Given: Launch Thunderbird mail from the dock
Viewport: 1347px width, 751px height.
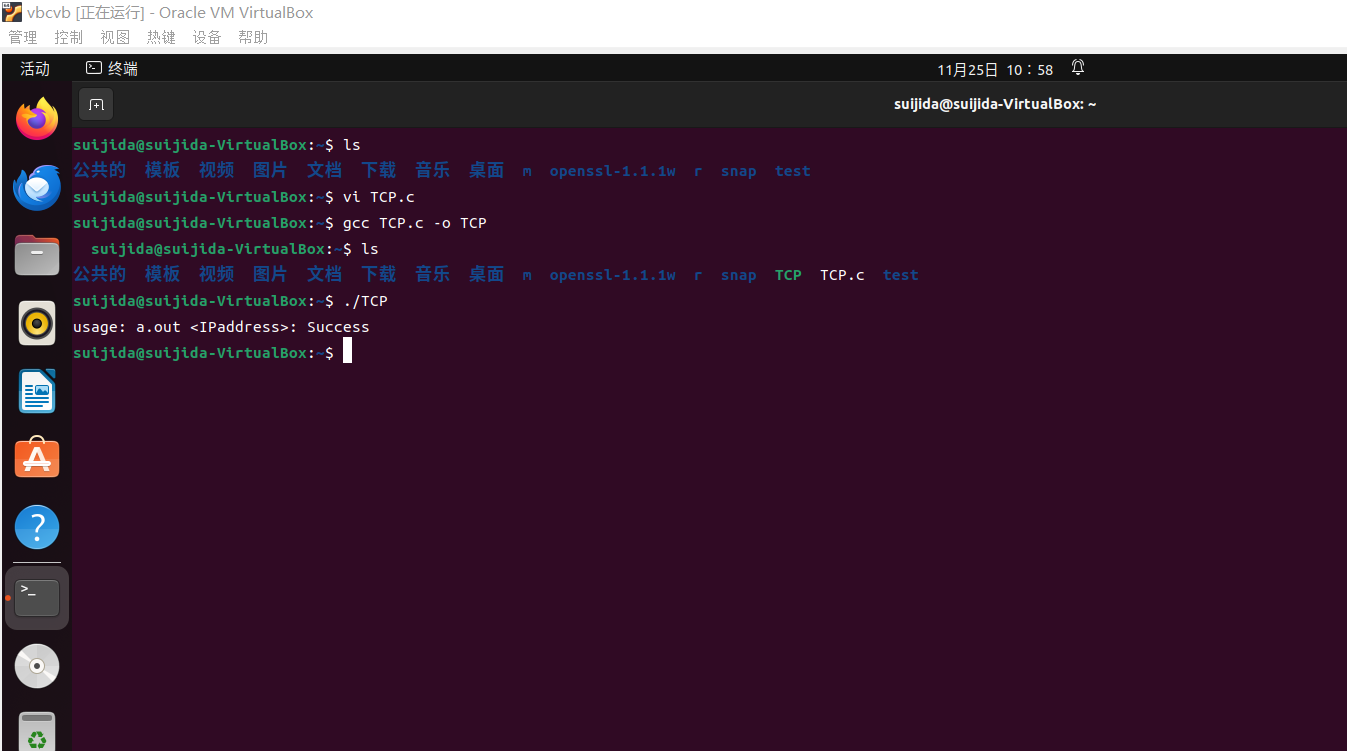Looking at the screenshot, I should tap(37, 187).
